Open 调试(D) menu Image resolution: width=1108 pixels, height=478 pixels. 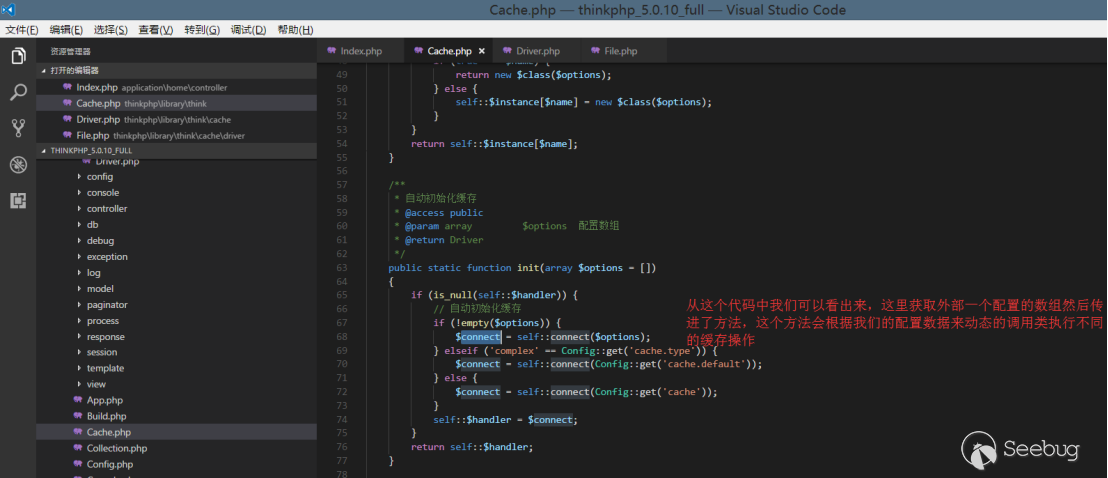(248, 30)
